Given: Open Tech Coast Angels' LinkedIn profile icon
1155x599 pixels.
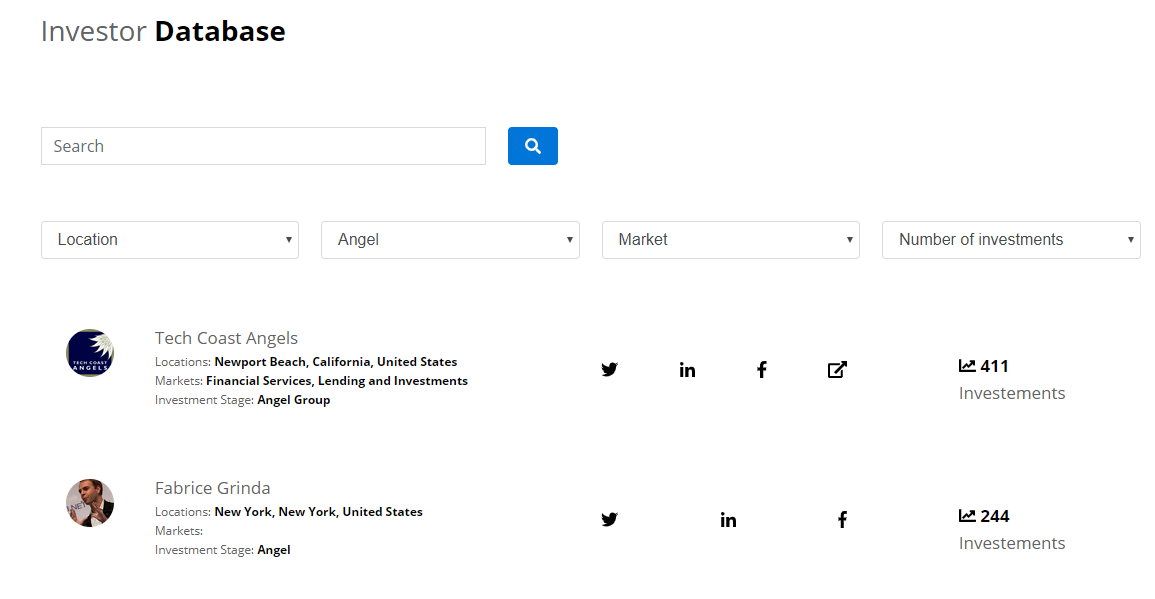Looking at the screenshot, I should click(687, 369).
